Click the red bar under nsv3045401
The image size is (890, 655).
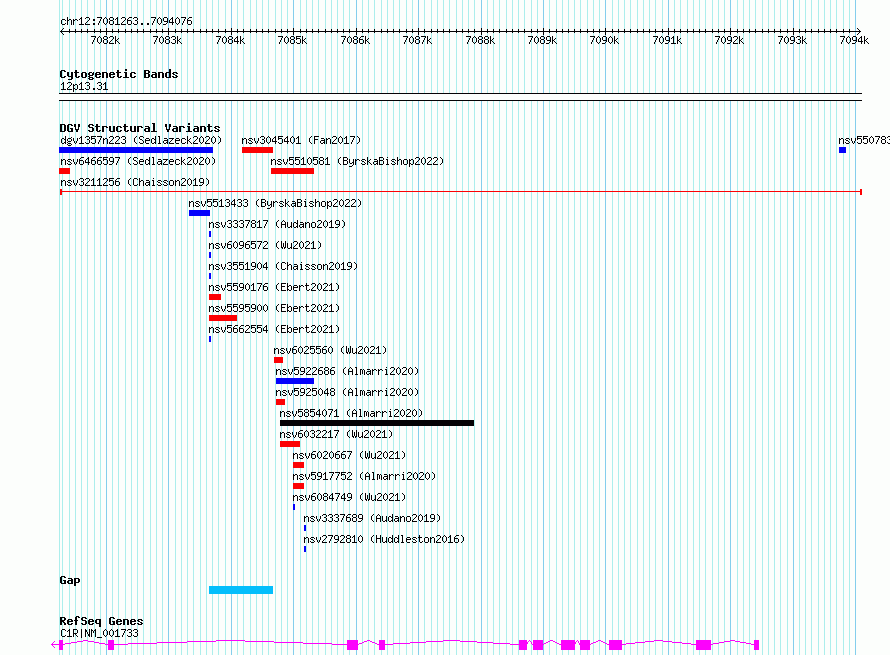pos(257,150)
